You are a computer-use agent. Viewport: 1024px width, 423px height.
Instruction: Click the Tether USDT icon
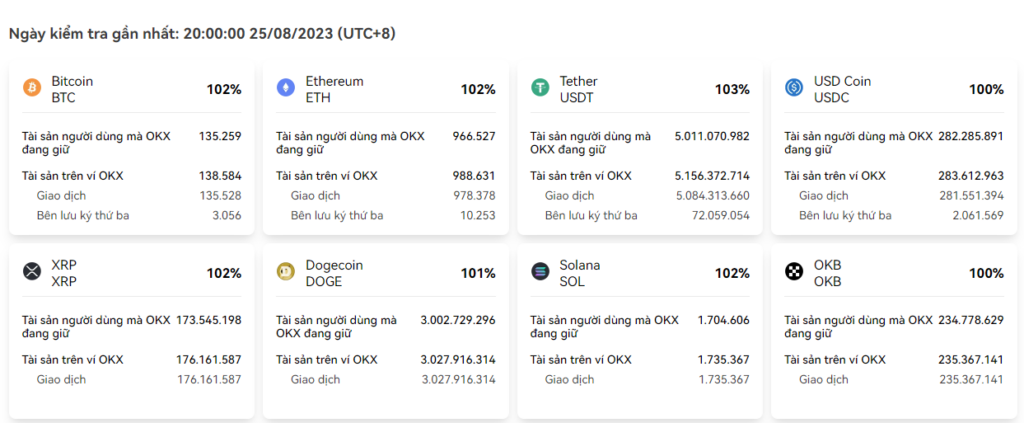(540, 89)
